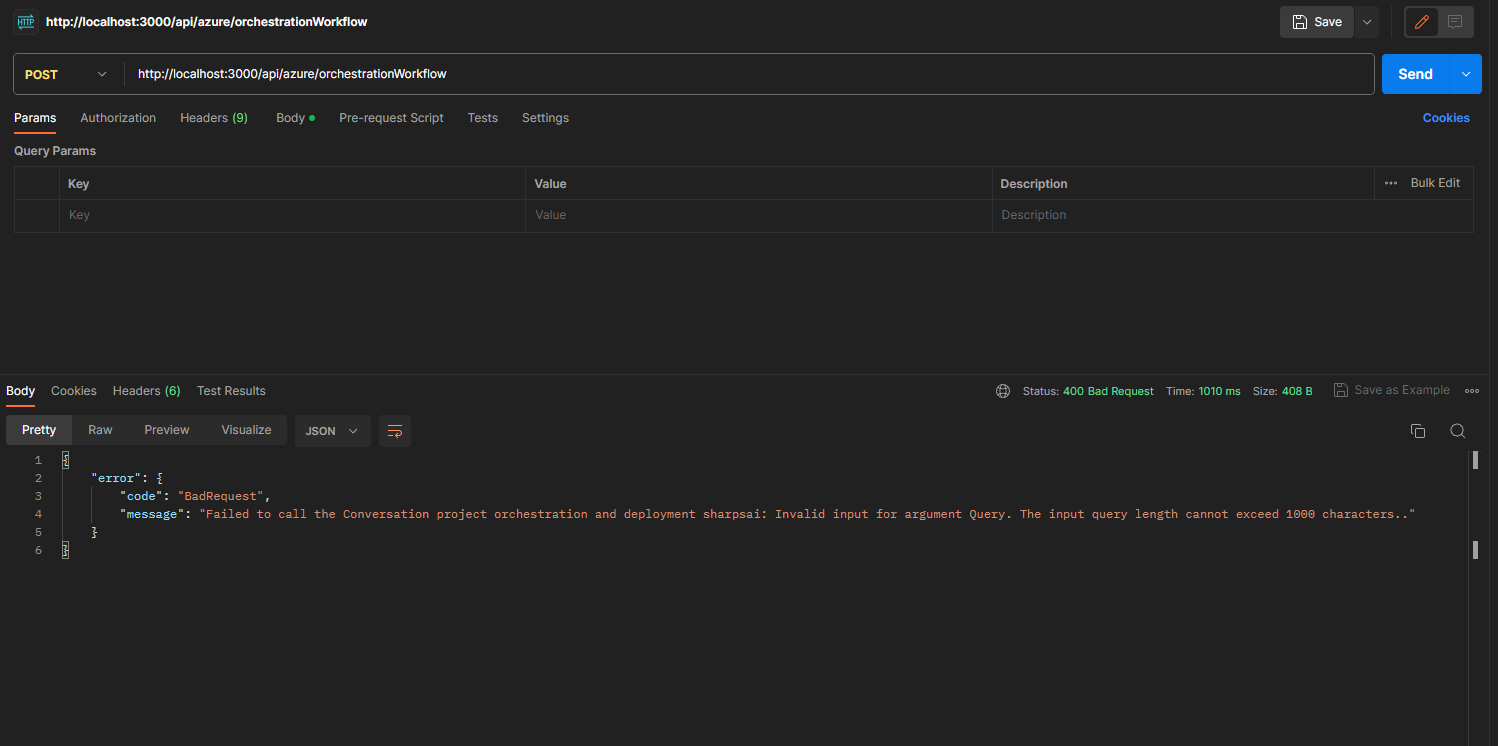Click the Save as Example icon
This screenshot has width=1498, height=746.
(x=1340, y=390)
